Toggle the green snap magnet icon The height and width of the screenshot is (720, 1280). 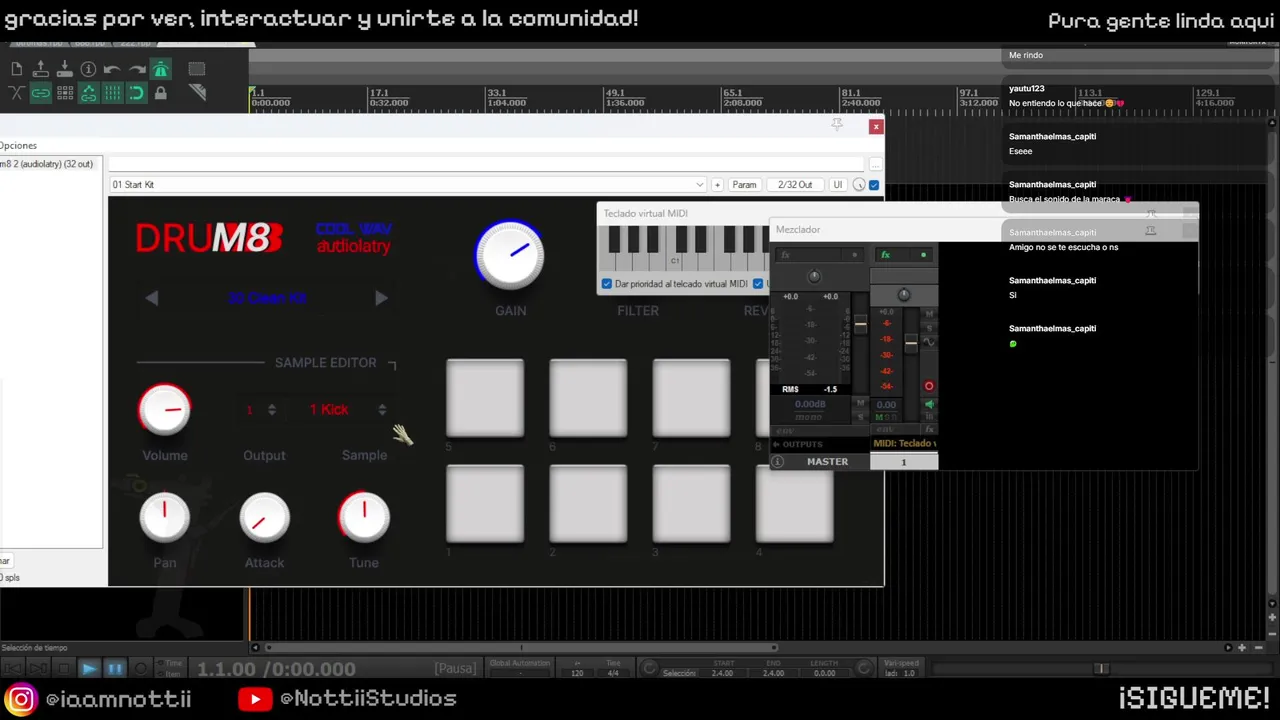[x=136, y=93]
